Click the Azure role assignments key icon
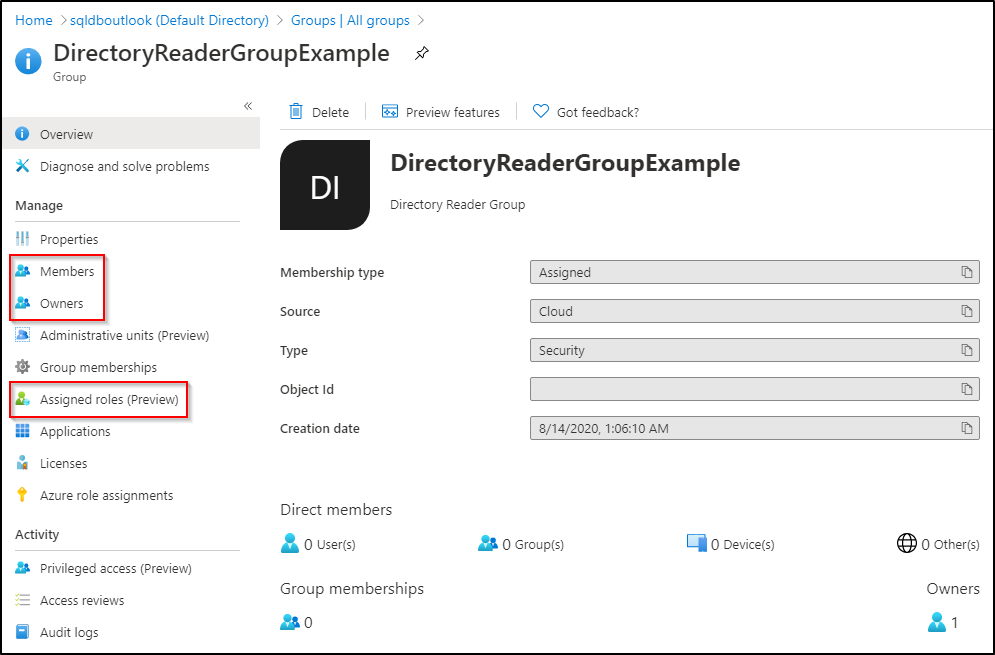Image resolution: width=995 pixels, height=655 pixels. click(22, 495)
